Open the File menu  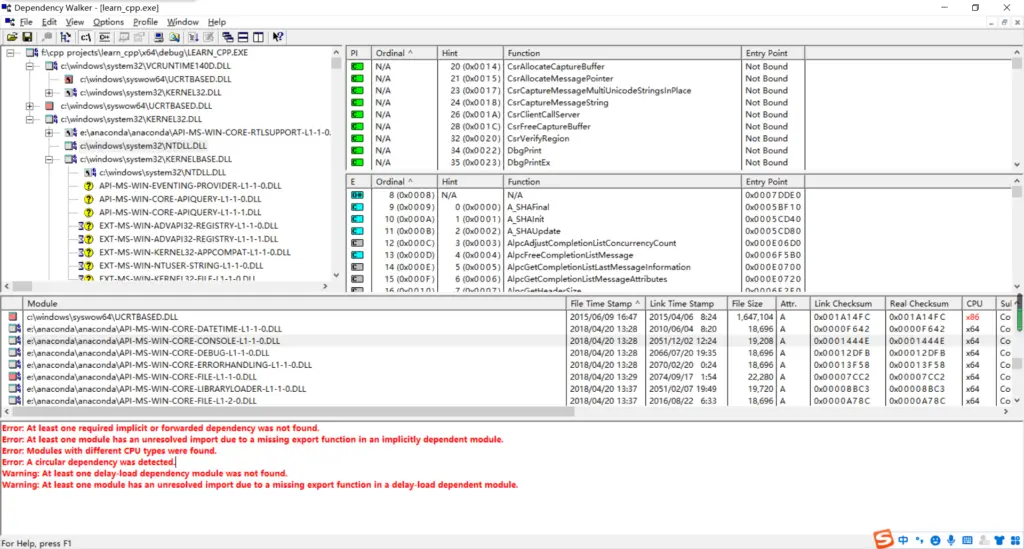click(x=26, y=22)
